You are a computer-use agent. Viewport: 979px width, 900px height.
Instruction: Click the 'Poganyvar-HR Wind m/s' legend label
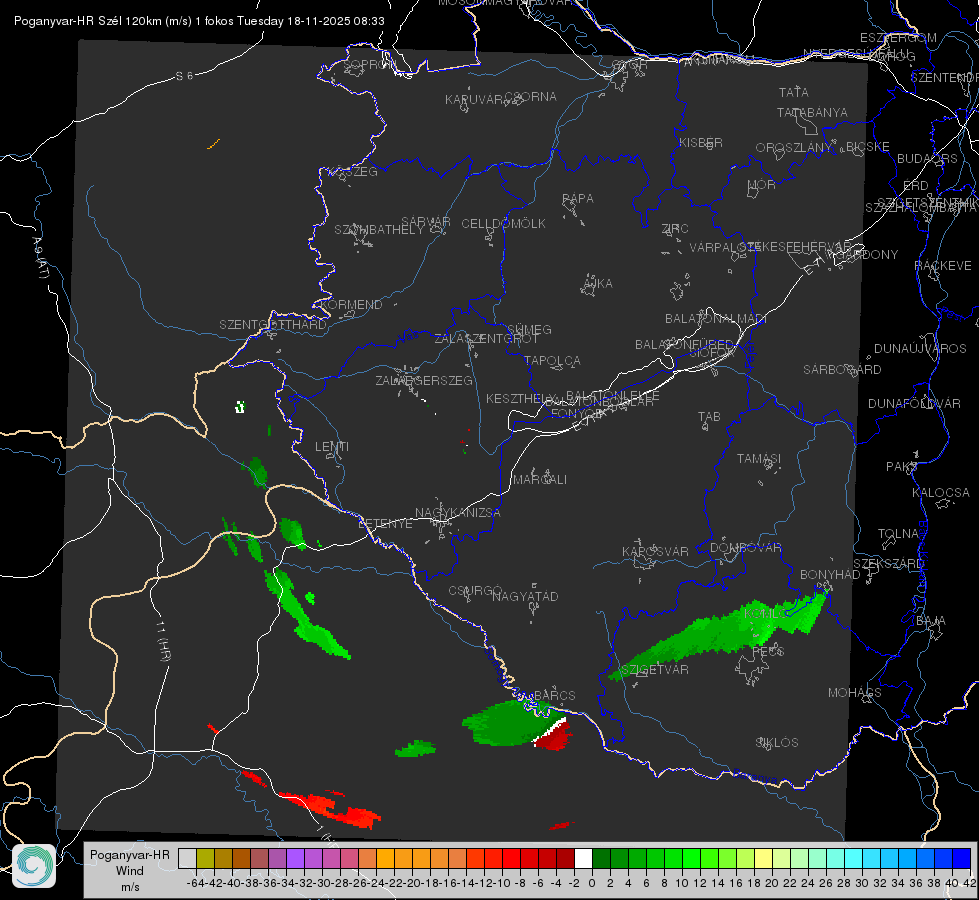coord(130,870)
